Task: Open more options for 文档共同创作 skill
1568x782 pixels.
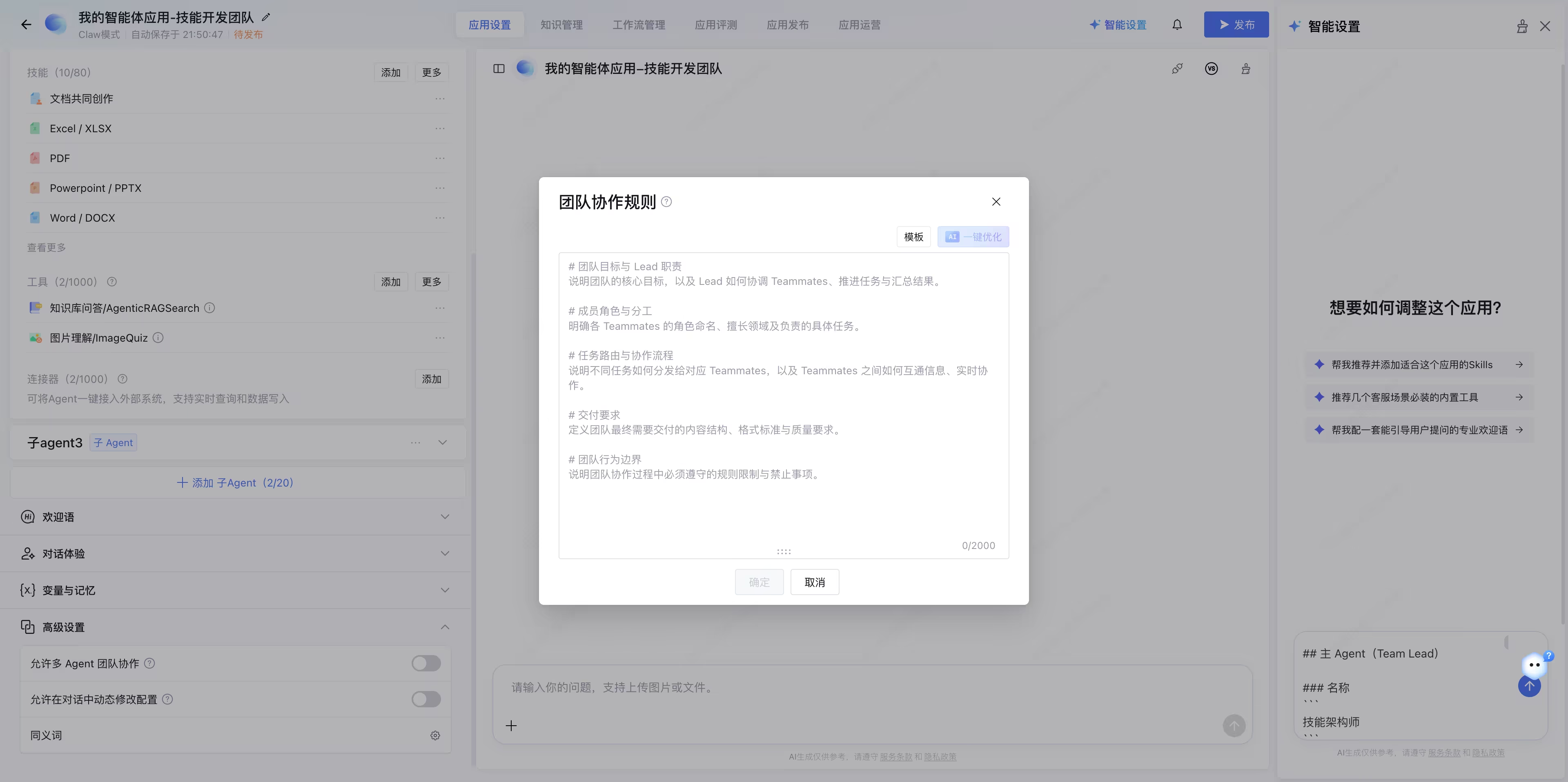Action: [x=439, y=99]
